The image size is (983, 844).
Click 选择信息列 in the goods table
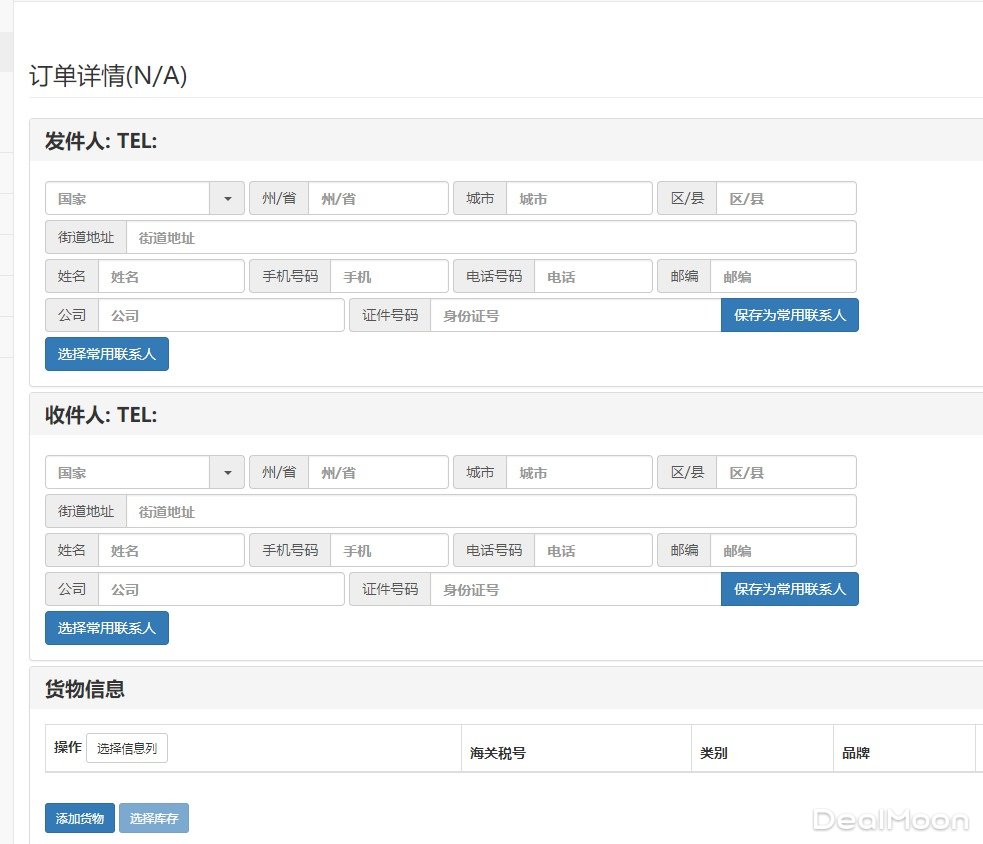(x=127, y=748)
